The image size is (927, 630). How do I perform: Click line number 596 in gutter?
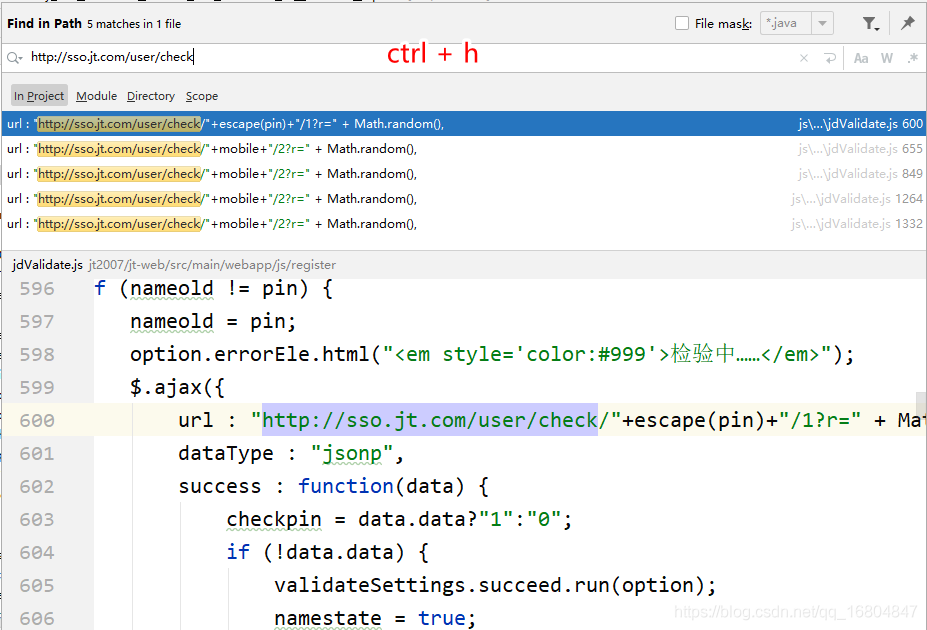tap(37, 288)
